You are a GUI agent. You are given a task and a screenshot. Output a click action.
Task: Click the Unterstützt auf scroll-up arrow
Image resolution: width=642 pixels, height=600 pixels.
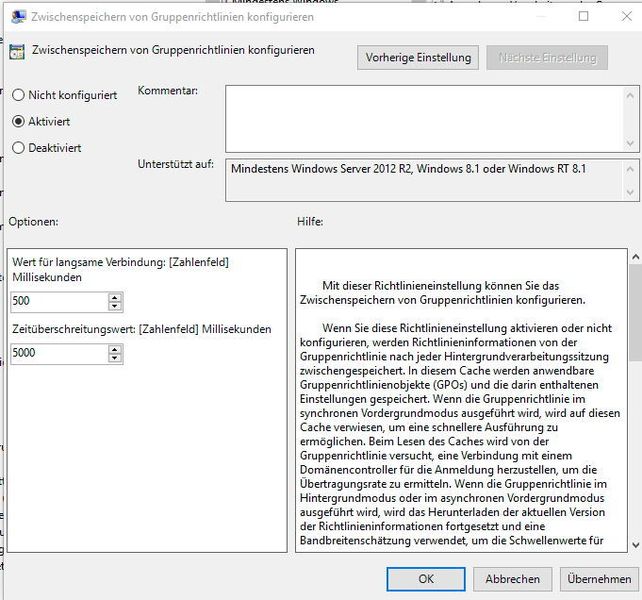coord(630,169)
